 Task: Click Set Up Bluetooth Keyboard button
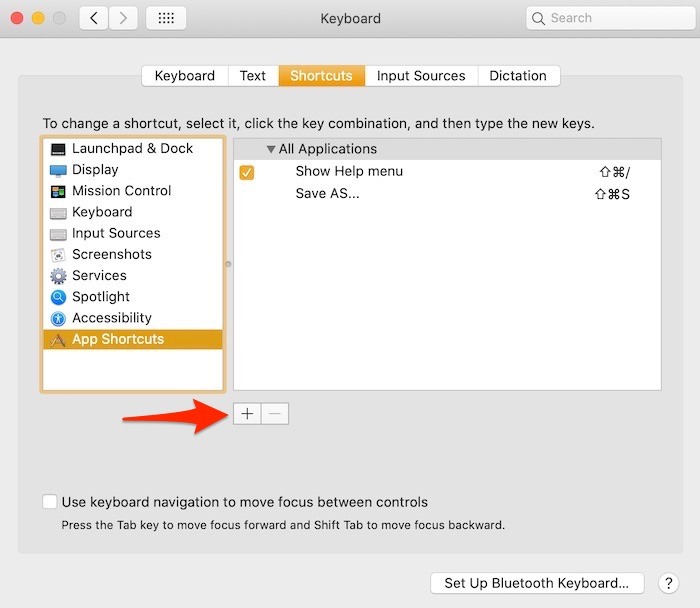click(x=537, y=583)
